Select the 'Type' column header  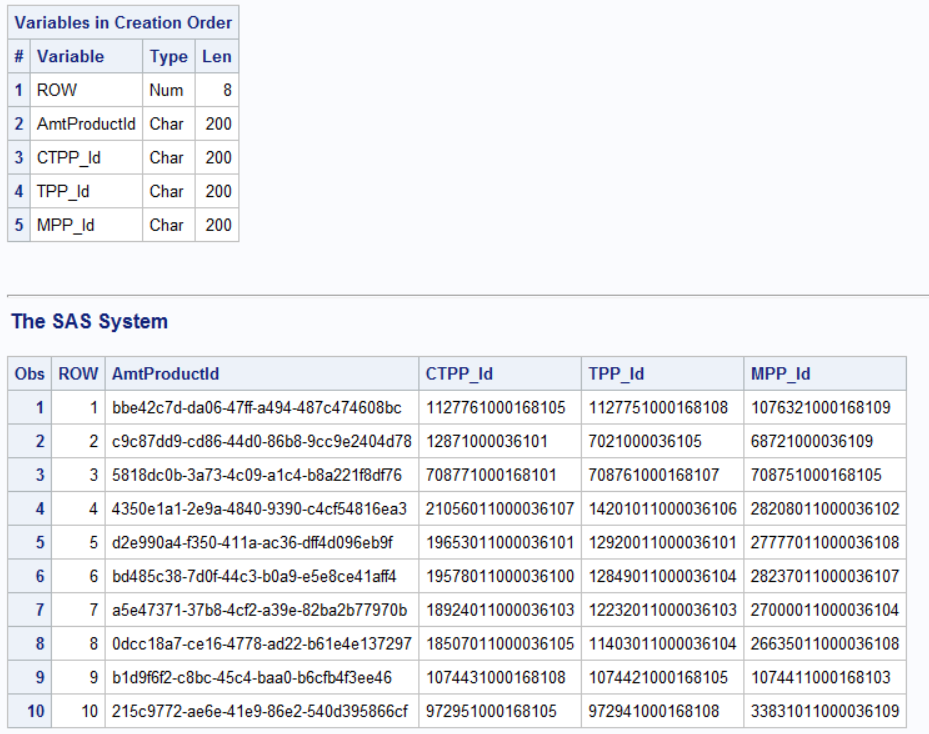(x=168, y=56)
